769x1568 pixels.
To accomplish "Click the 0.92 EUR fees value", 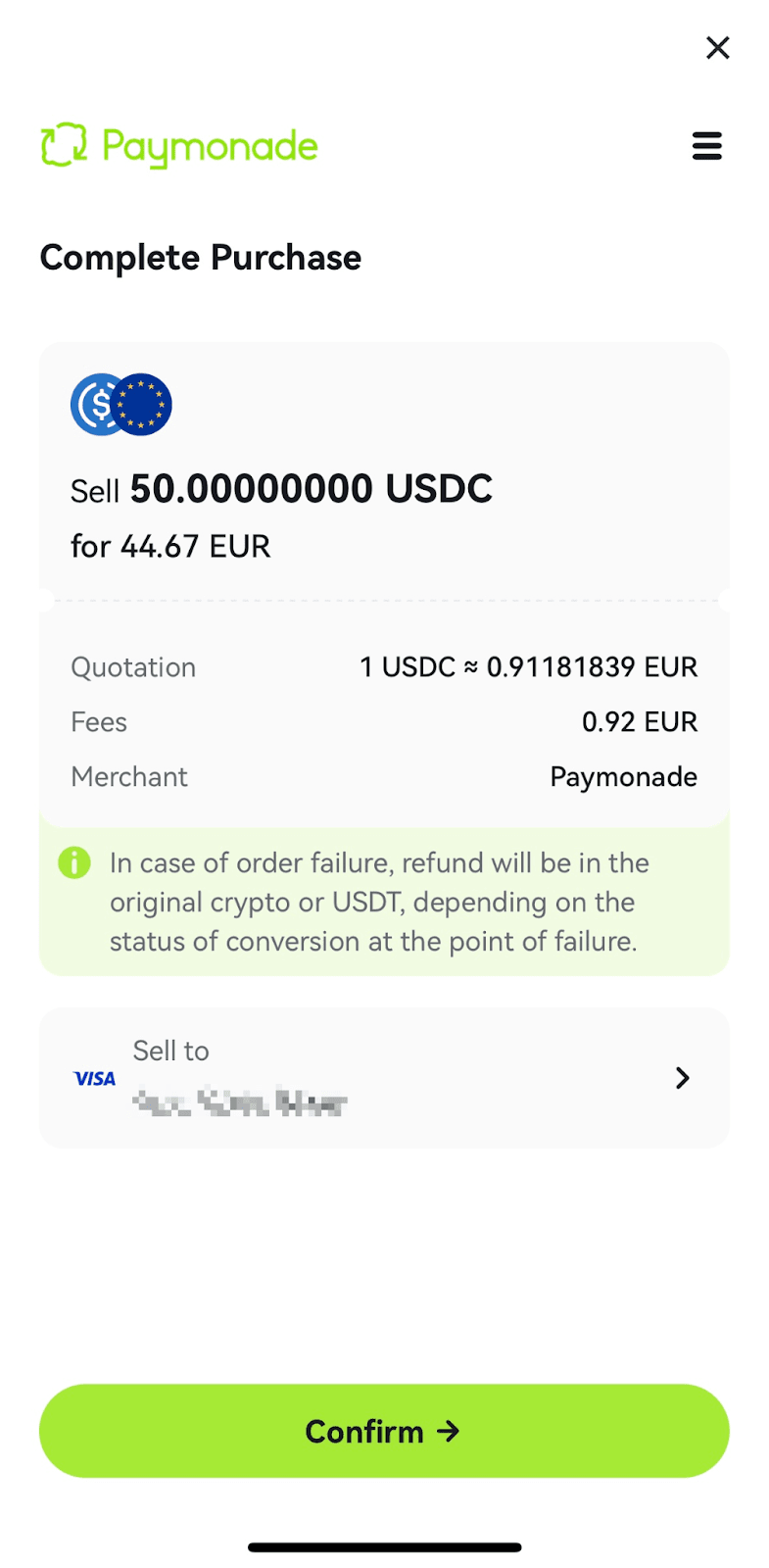I will pos(639,722).
